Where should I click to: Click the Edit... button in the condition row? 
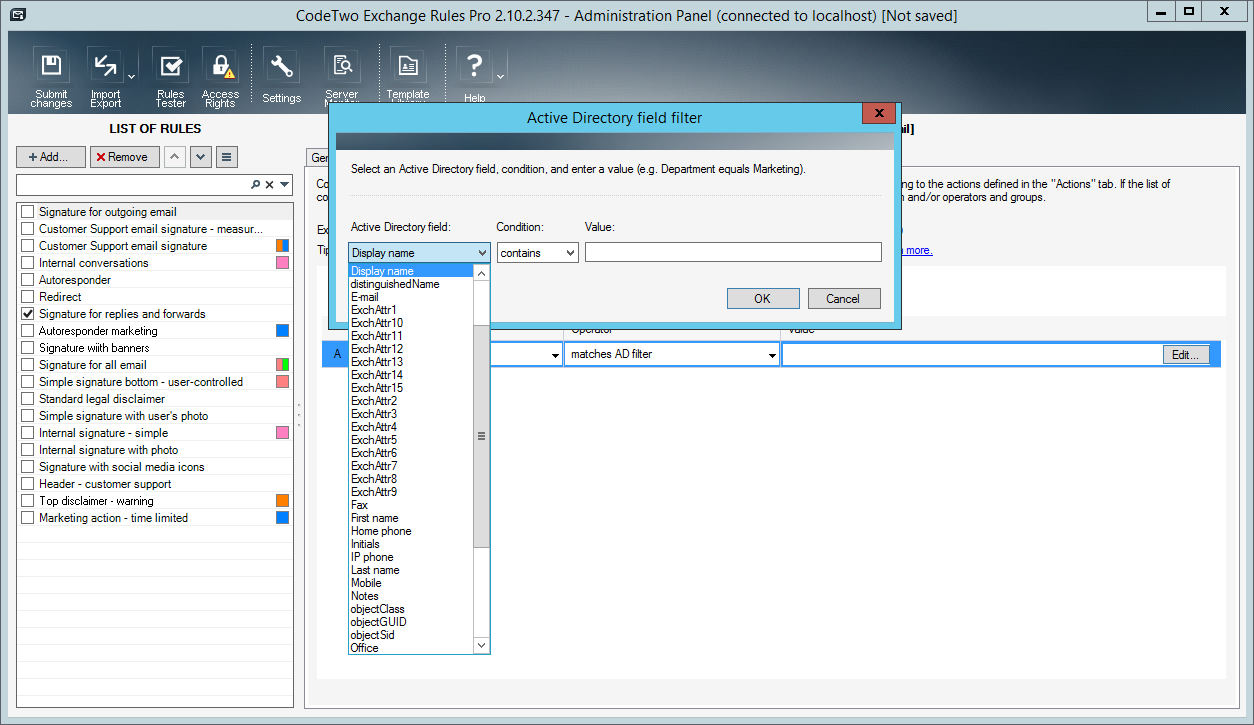(1186, 354)
